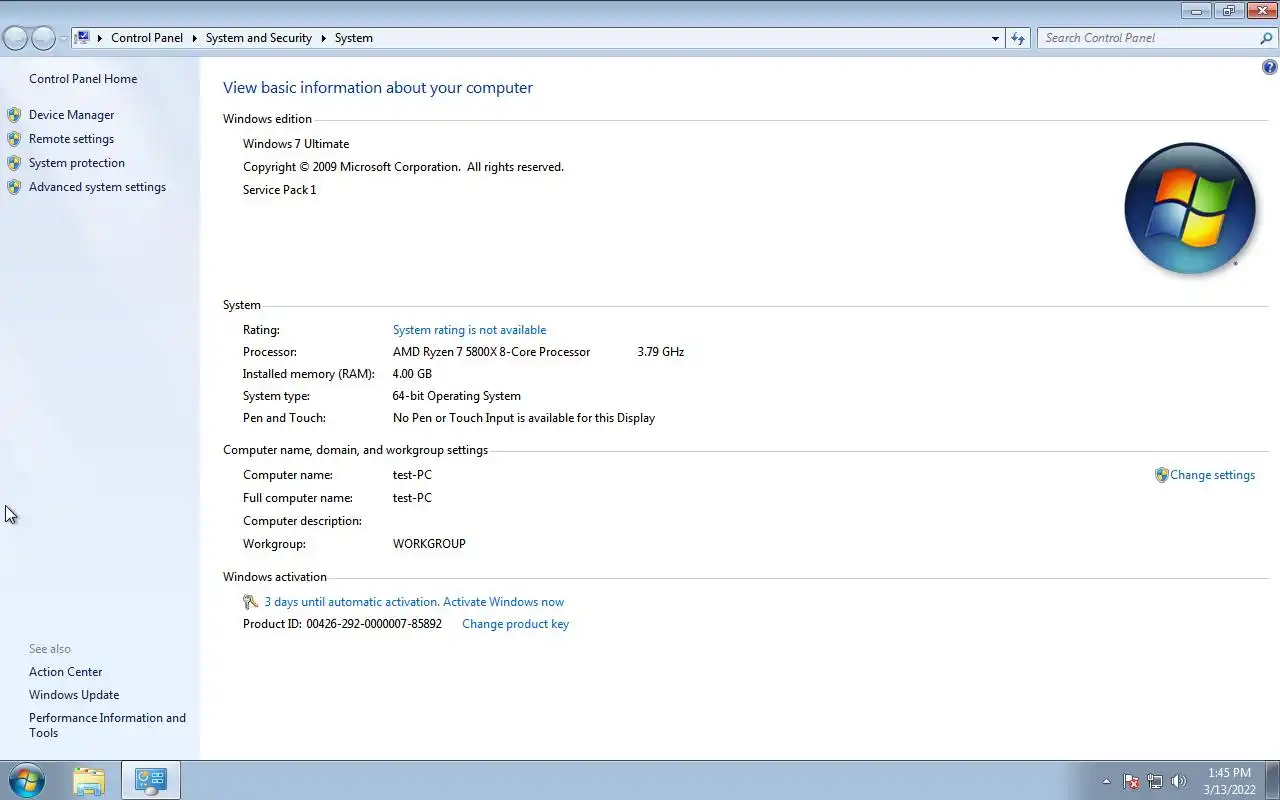Close the System window
Image resolution: width=1280 pixels, height=800 pixels.
point(1260,11)
